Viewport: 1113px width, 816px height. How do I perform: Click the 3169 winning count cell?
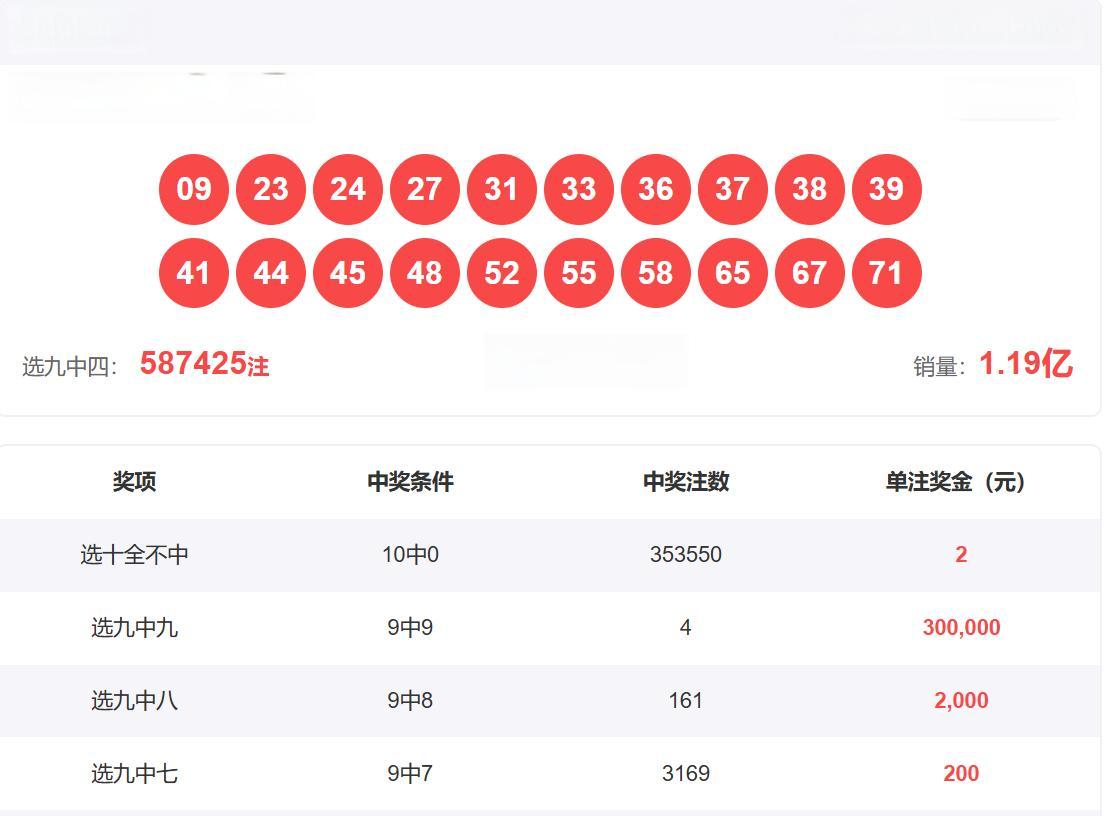click(685, 774)
